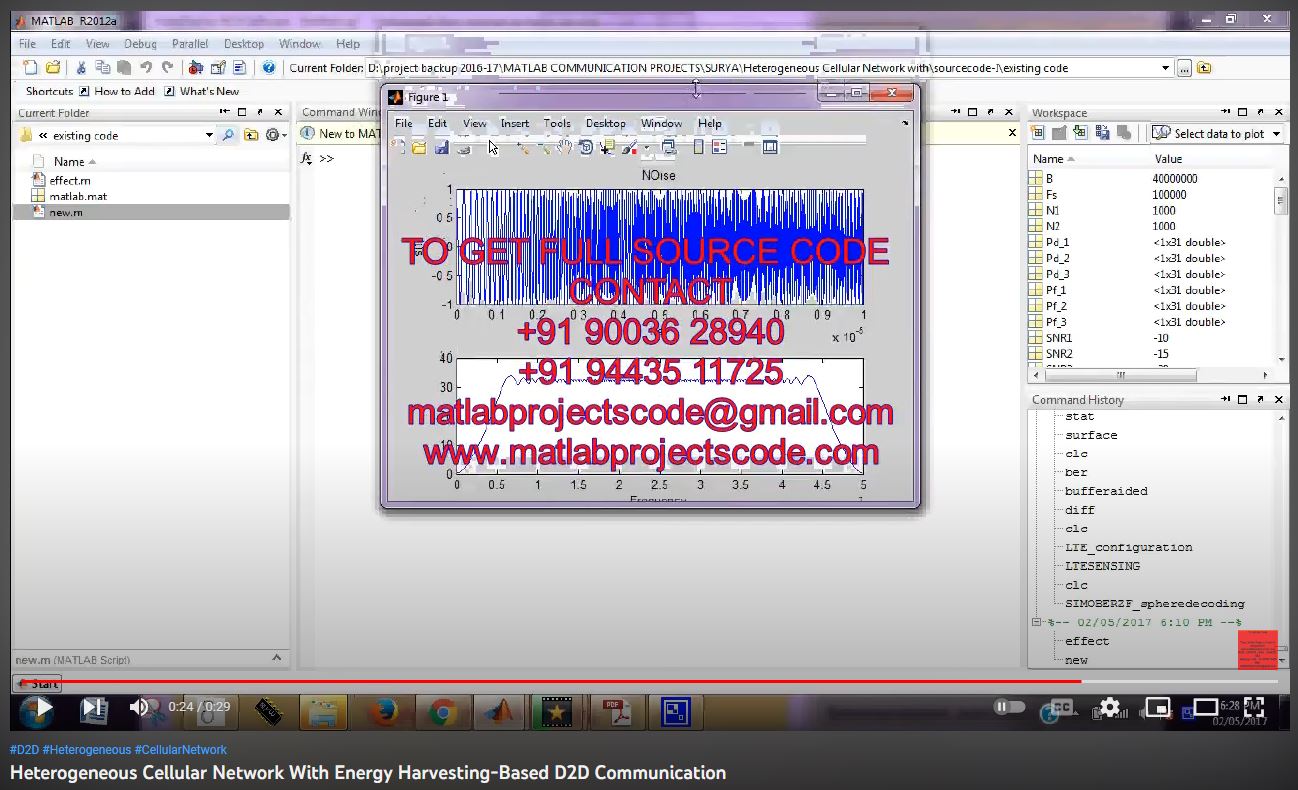1298x790 pixels.
Task: Open the MATLAB Desktop menu
Action: (x=244, y=44)
